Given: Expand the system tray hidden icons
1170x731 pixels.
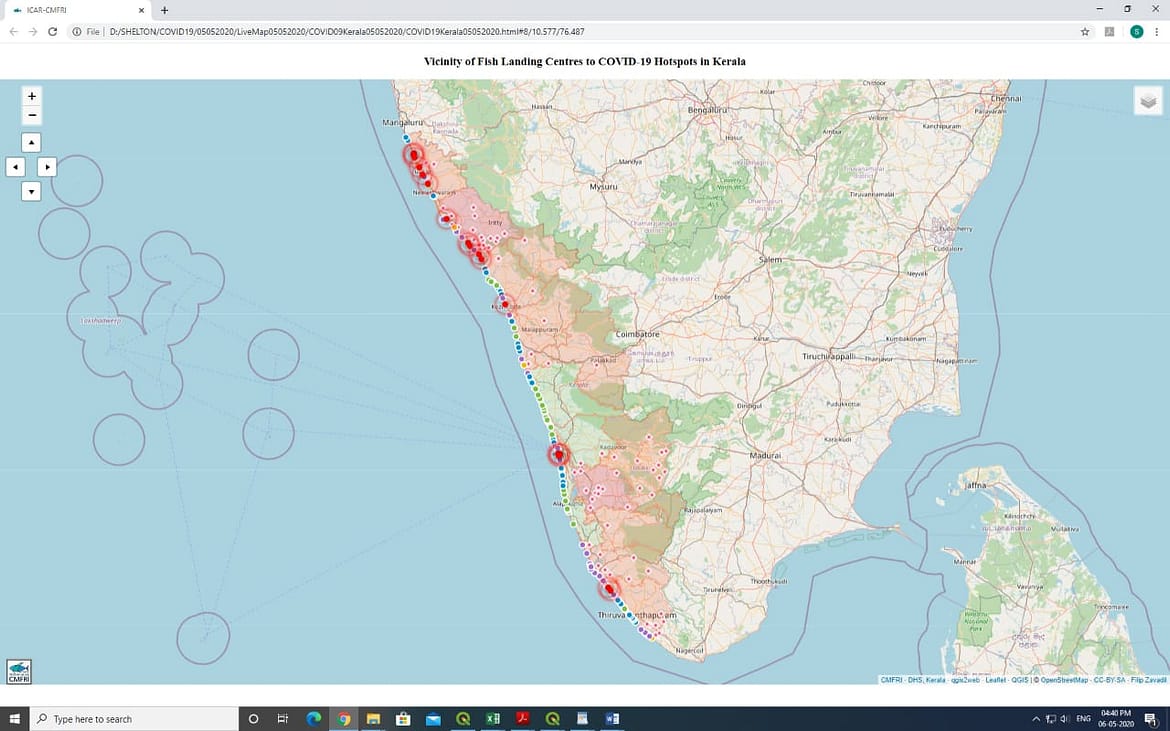Looking at the screenshot, I should [1035, 719].
